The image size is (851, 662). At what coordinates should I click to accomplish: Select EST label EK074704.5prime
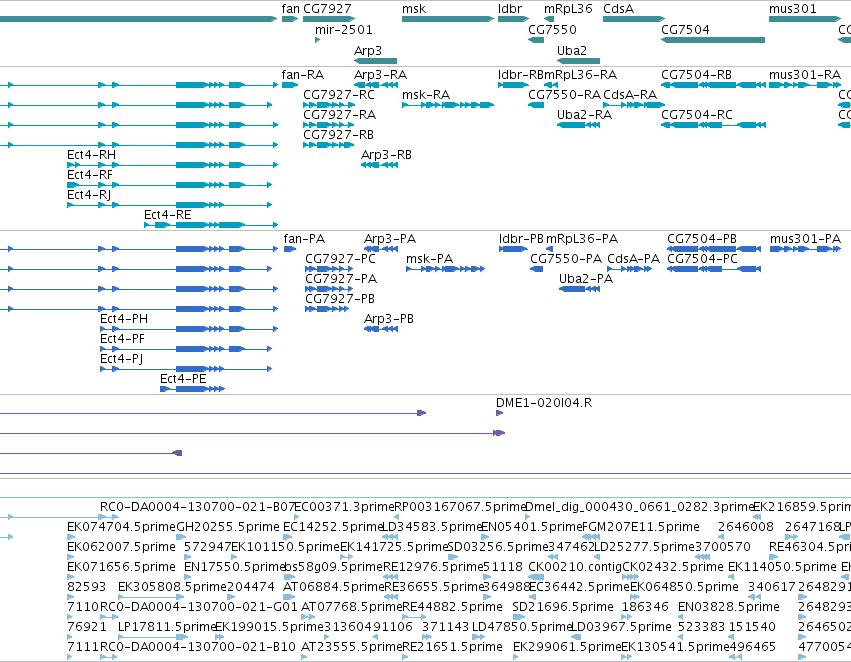pos(122,526)
